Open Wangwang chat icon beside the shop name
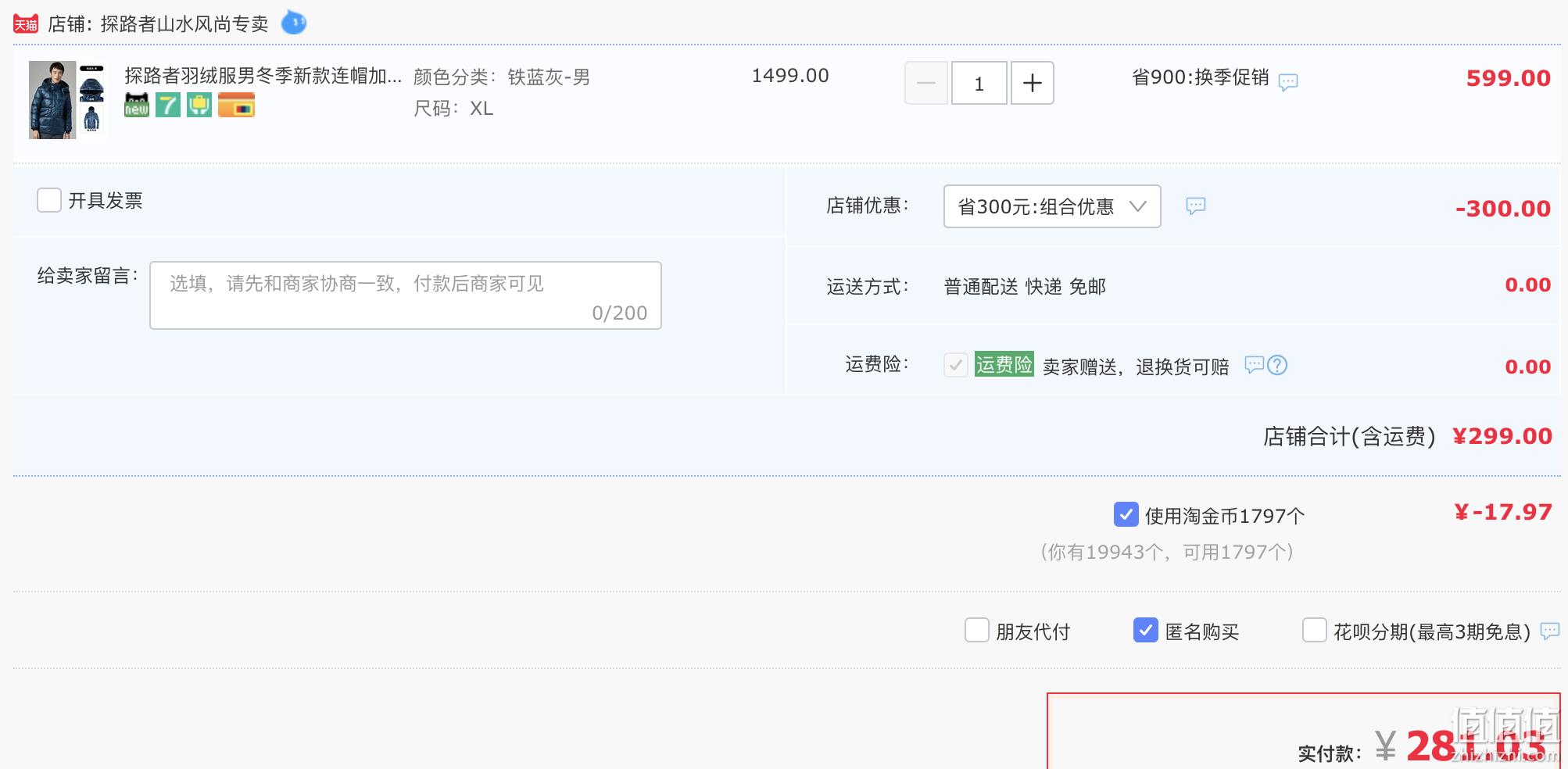 tap(294, 23)
